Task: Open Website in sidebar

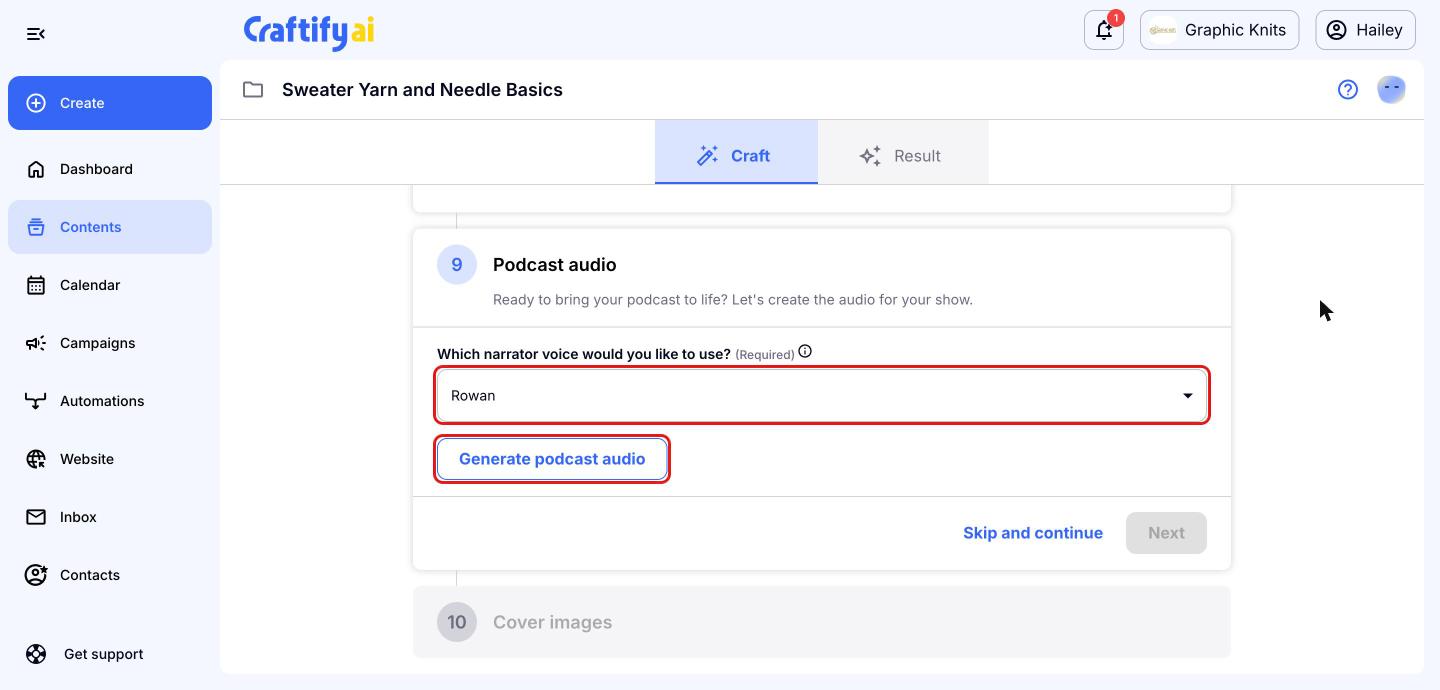Action: click(110, 459)
